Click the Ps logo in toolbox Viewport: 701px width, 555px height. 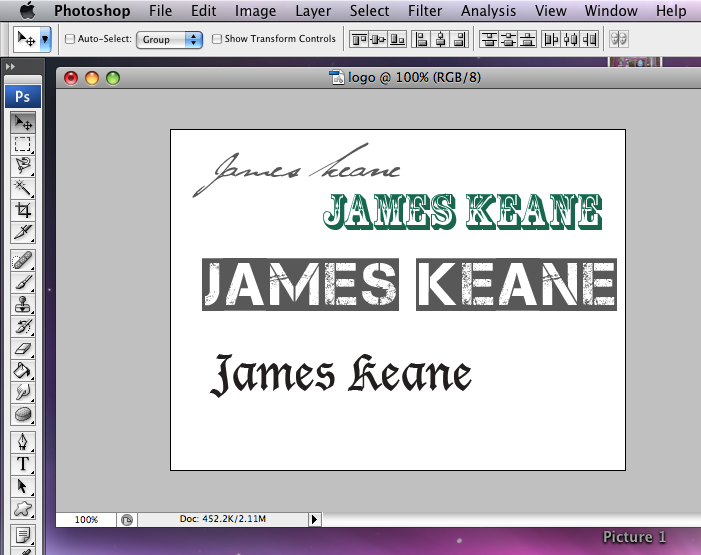23,97
